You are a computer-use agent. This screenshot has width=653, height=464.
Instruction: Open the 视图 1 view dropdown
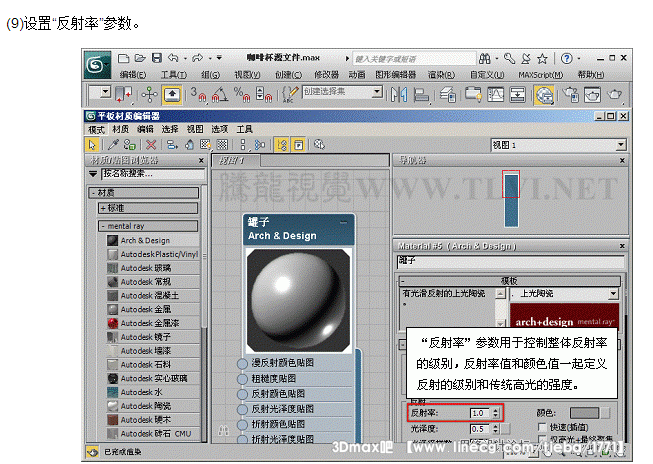621,145
